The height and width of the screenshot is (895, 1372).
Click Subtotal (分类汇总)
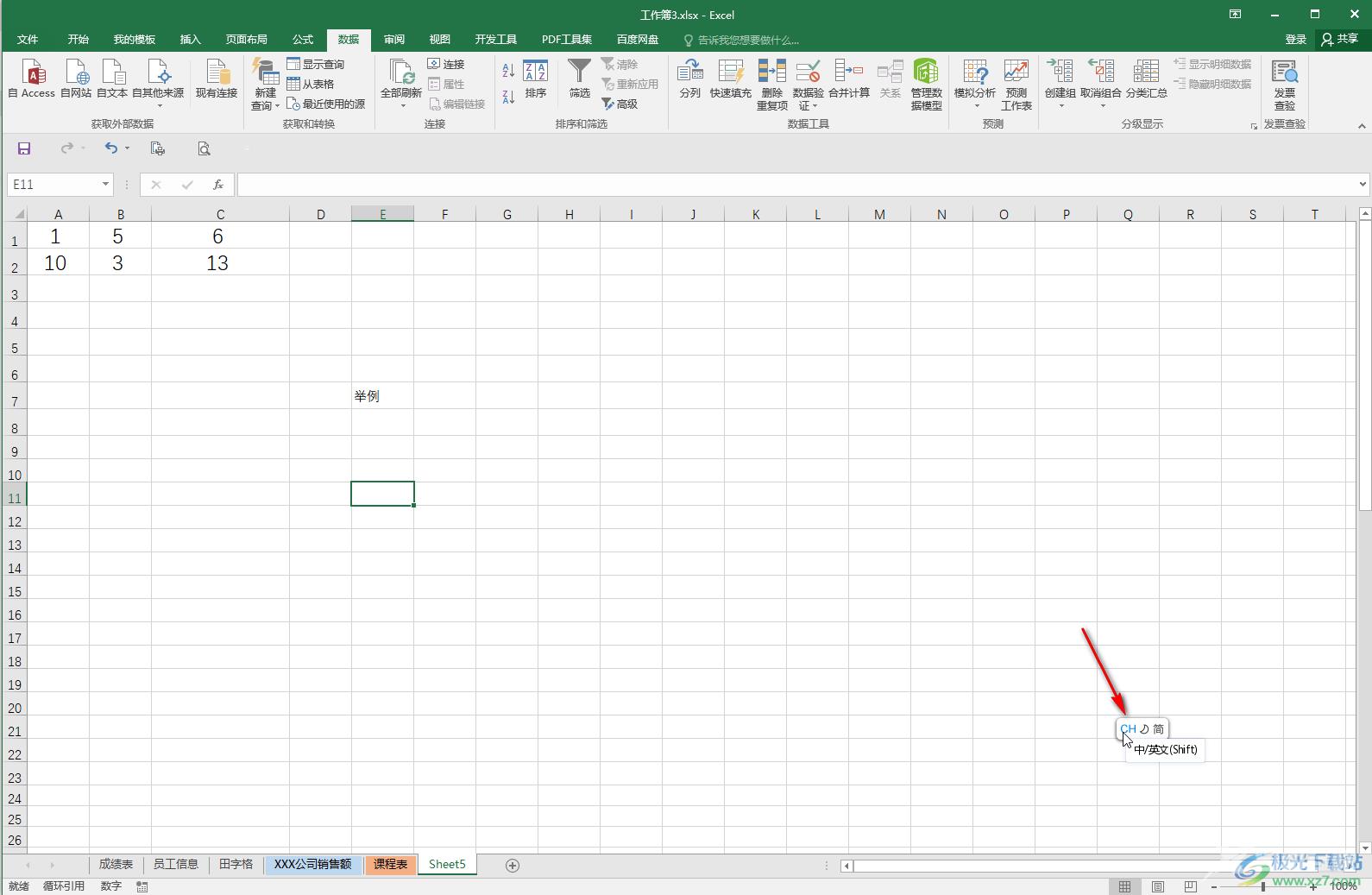pos(1146,79)
